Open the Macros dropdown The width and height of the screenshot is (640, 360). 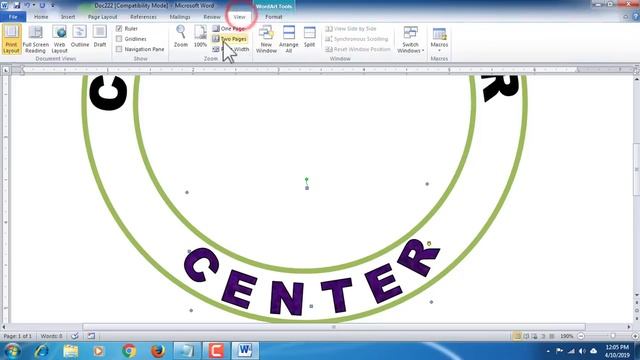pos(439,39)
